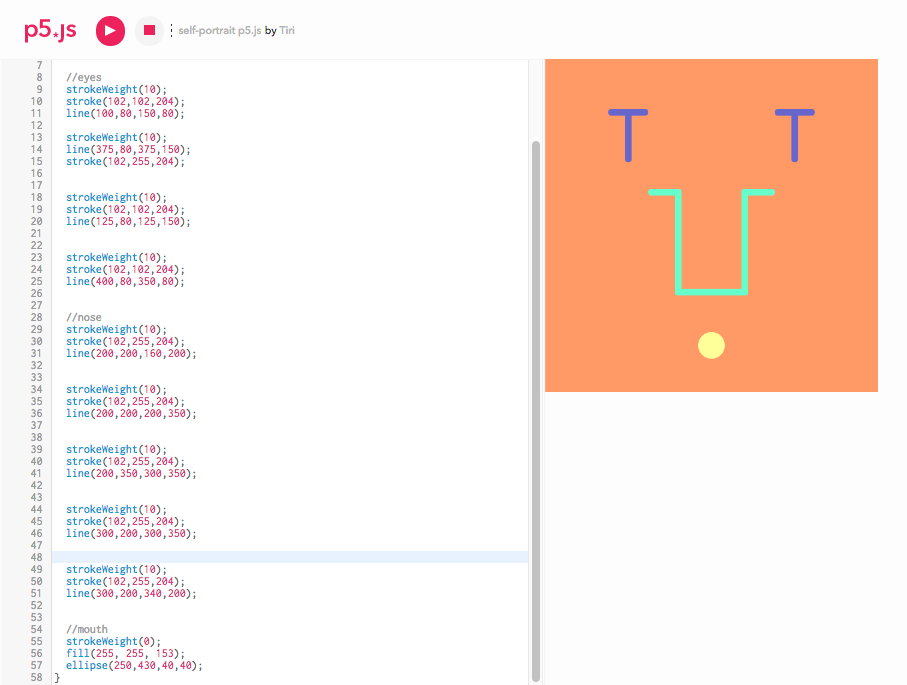Click line number 28 in the gutter

36,317
